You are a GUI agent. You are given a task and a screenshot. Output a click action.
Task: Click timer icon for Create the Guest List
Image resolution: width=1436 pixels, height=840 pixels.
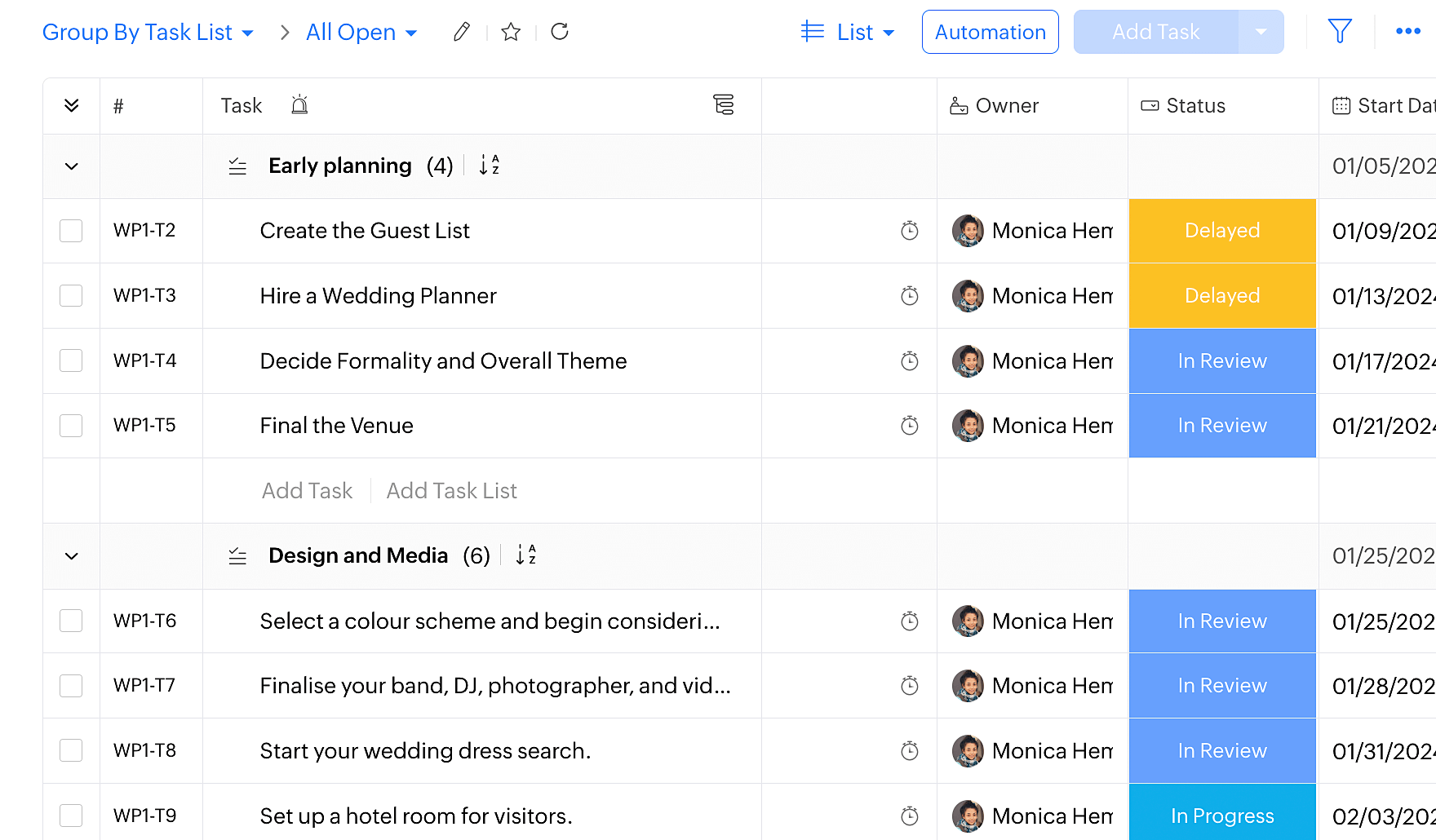pos(909,231)
